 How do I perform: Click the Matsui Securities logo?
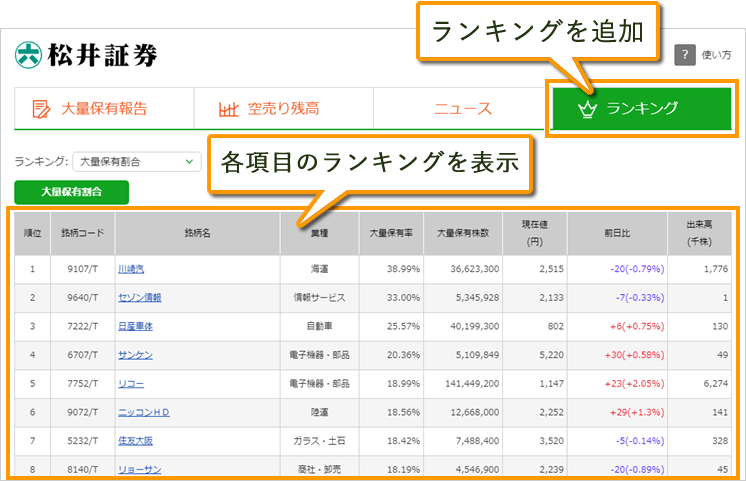86,55
